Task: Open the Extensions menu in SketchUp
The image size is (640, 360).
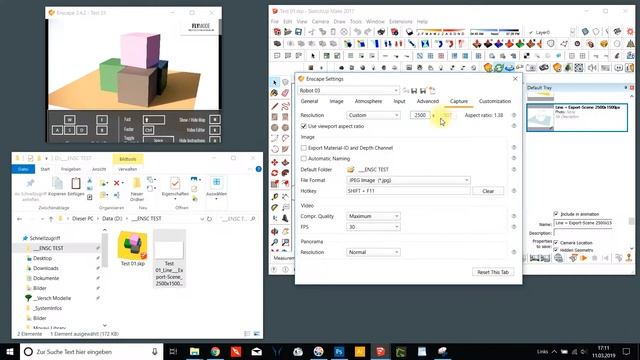Action: coord(400,21)
